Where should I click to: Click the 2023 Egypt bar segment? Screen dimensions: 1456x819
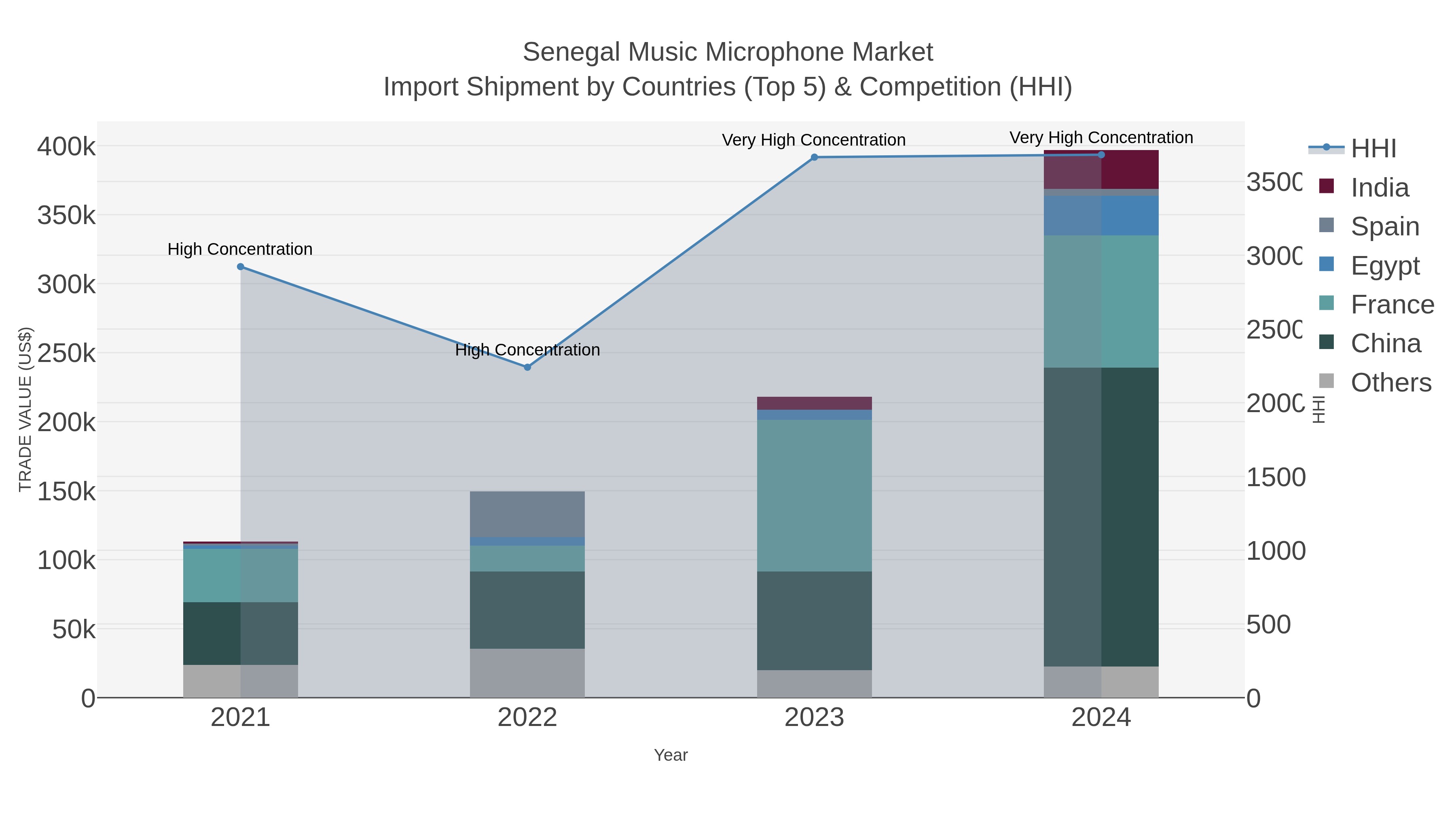[814, 415]
